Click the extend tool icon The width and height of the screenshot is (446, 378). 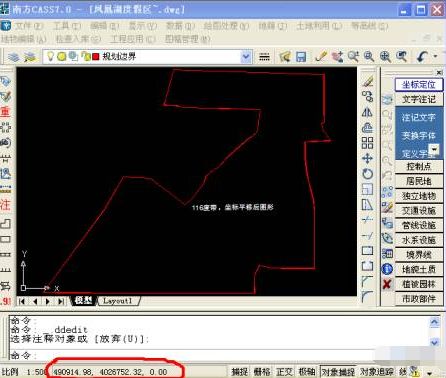pyautogui.click(x=367, y=236)
